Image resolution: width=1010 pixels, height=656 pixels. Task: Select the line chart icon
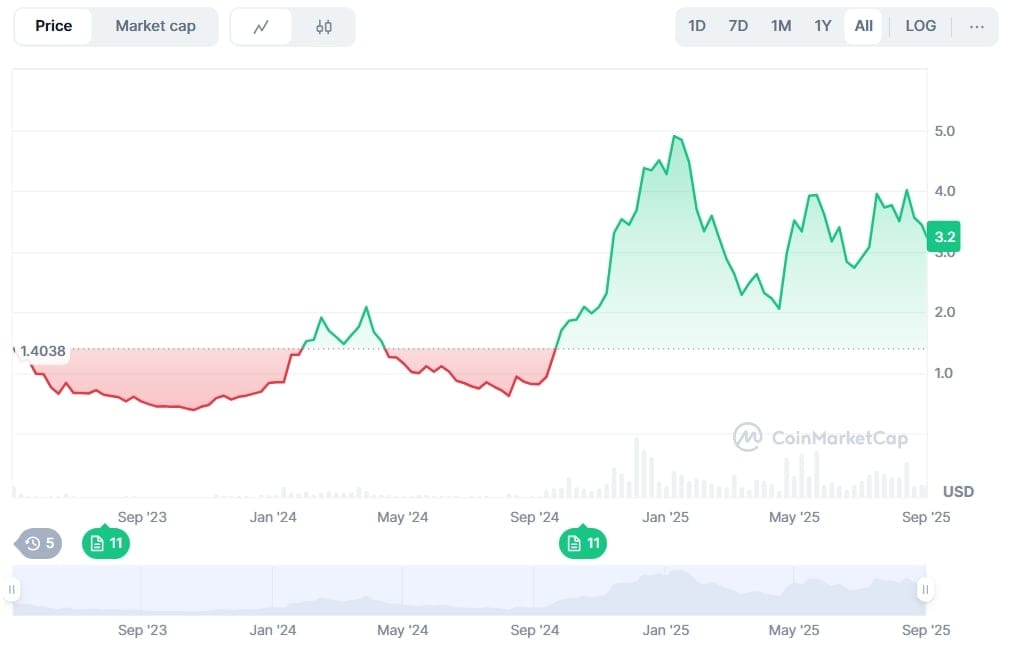pos(261,26)
